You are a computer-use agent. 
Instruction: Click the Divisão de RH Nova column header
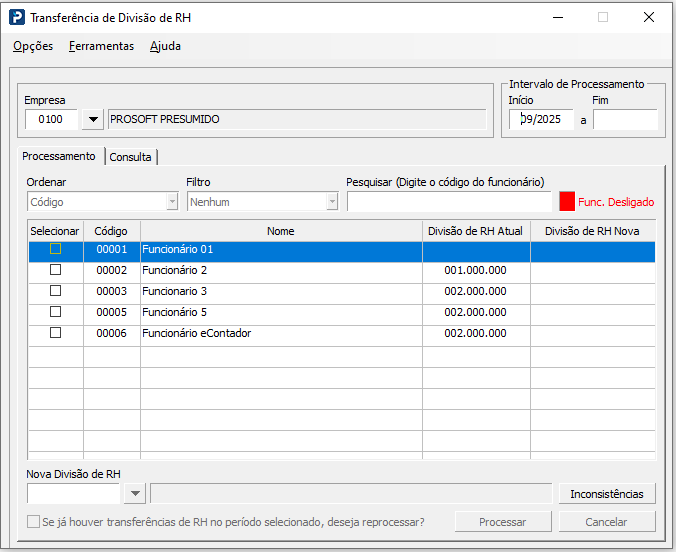[x=592, y=231]
